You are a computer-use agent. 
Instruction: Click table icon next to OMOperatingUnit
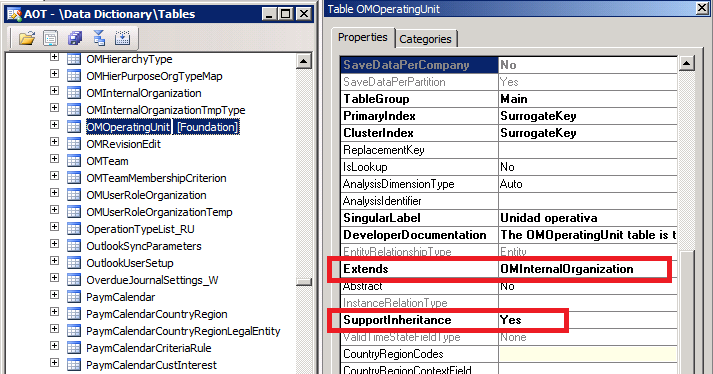(x=74, y=127)
